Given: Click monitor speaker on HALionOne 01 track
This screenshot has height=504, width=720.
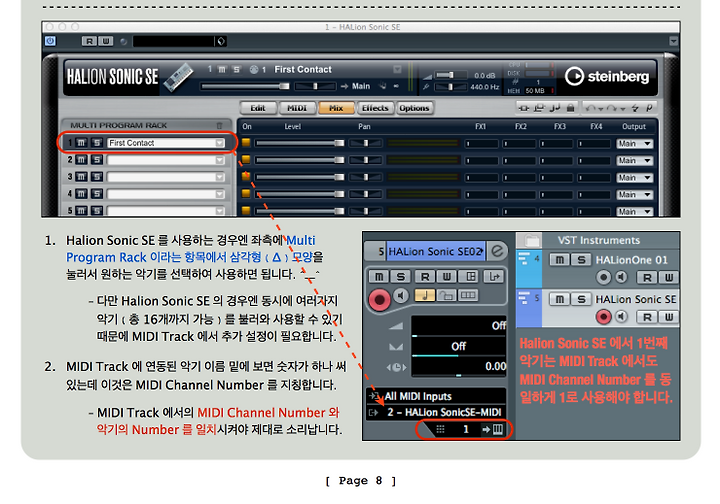Looking at the screenshot, I should [621, 277].
